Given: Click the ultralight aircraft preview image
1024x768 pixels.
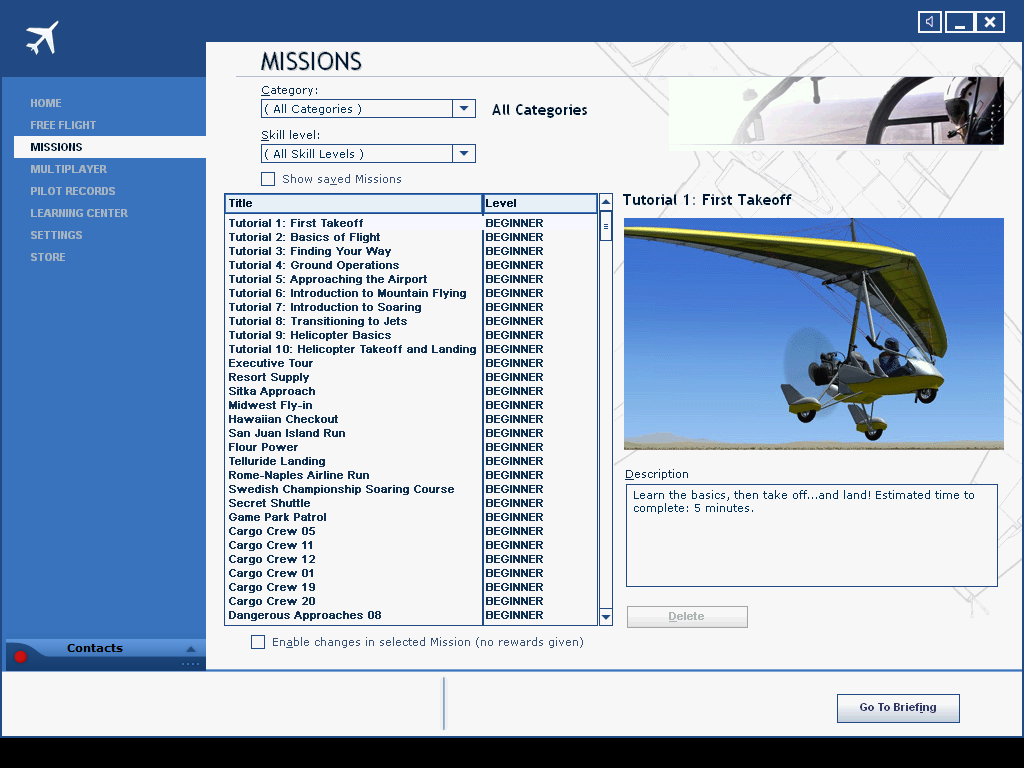Looking at the screenshot, I should click(x=813, y=334).
